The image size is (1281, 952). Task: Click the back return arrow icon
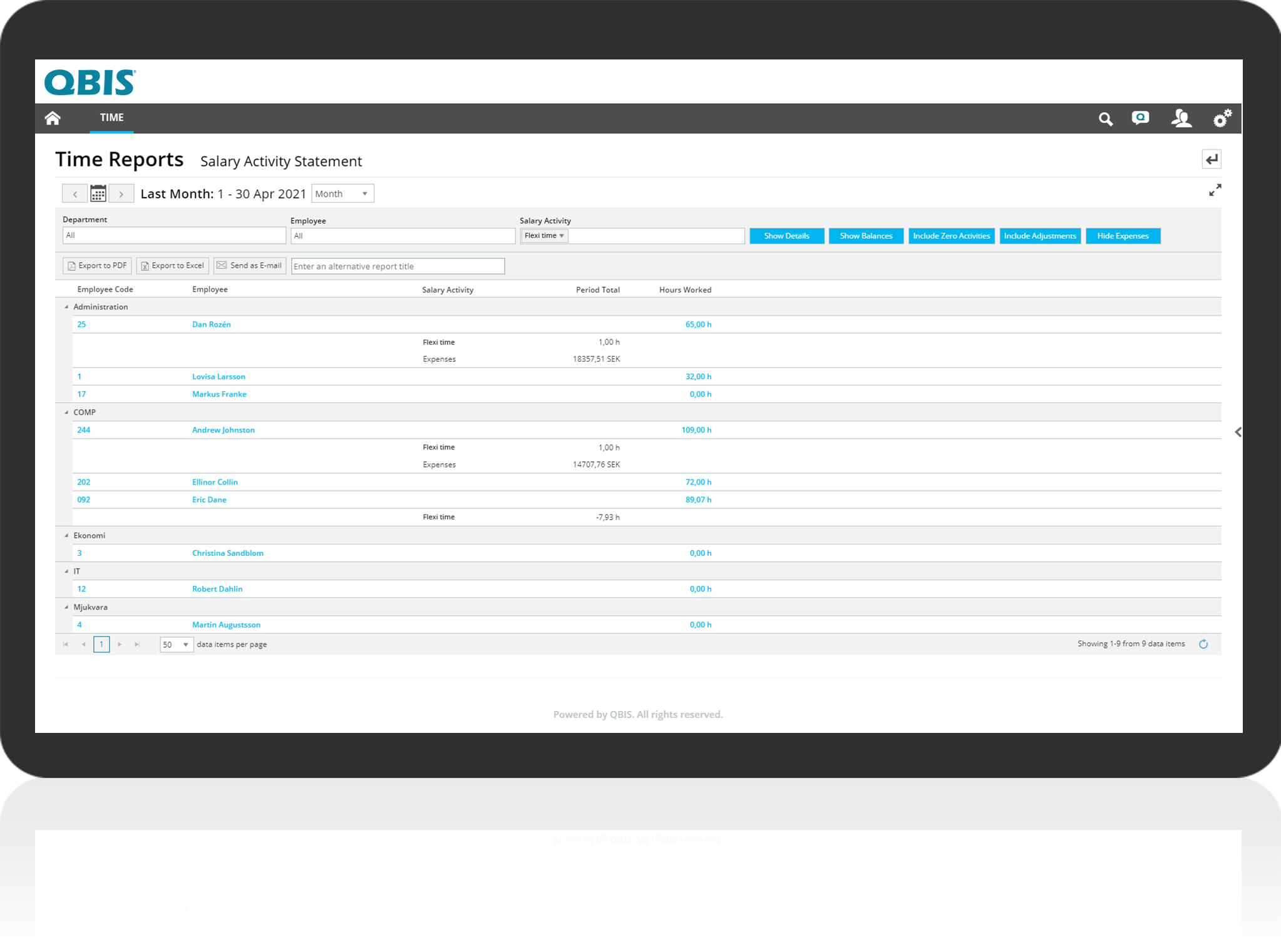[x=1212, y=160]
